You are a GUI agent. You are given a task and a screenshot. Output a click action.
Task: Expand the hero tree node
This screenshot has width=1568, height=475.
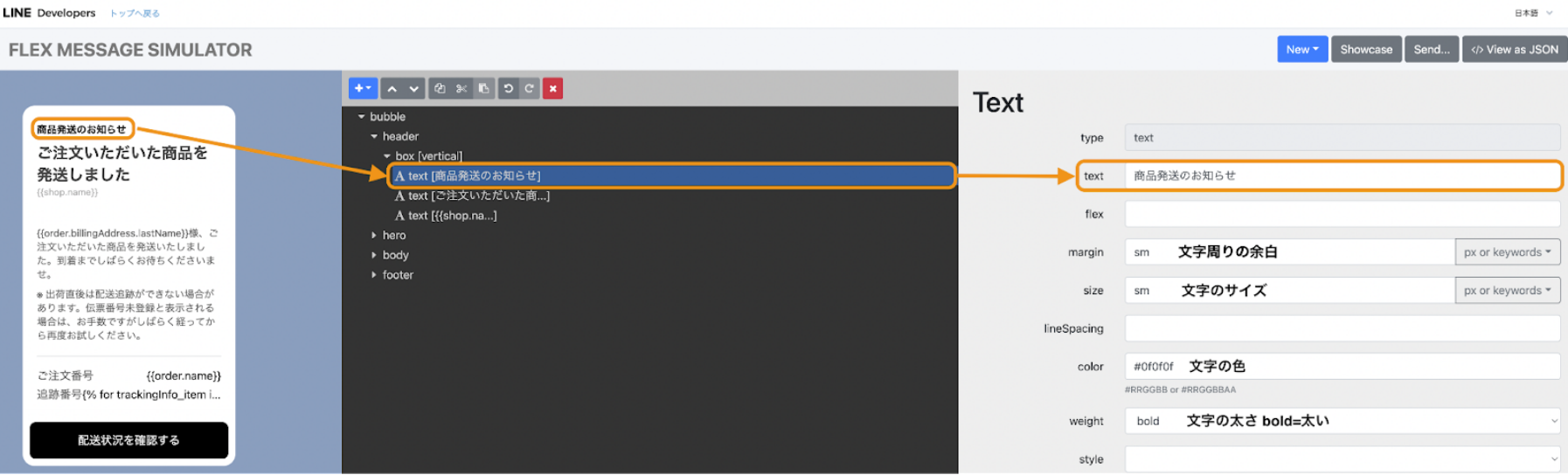(x=374, y=236)
